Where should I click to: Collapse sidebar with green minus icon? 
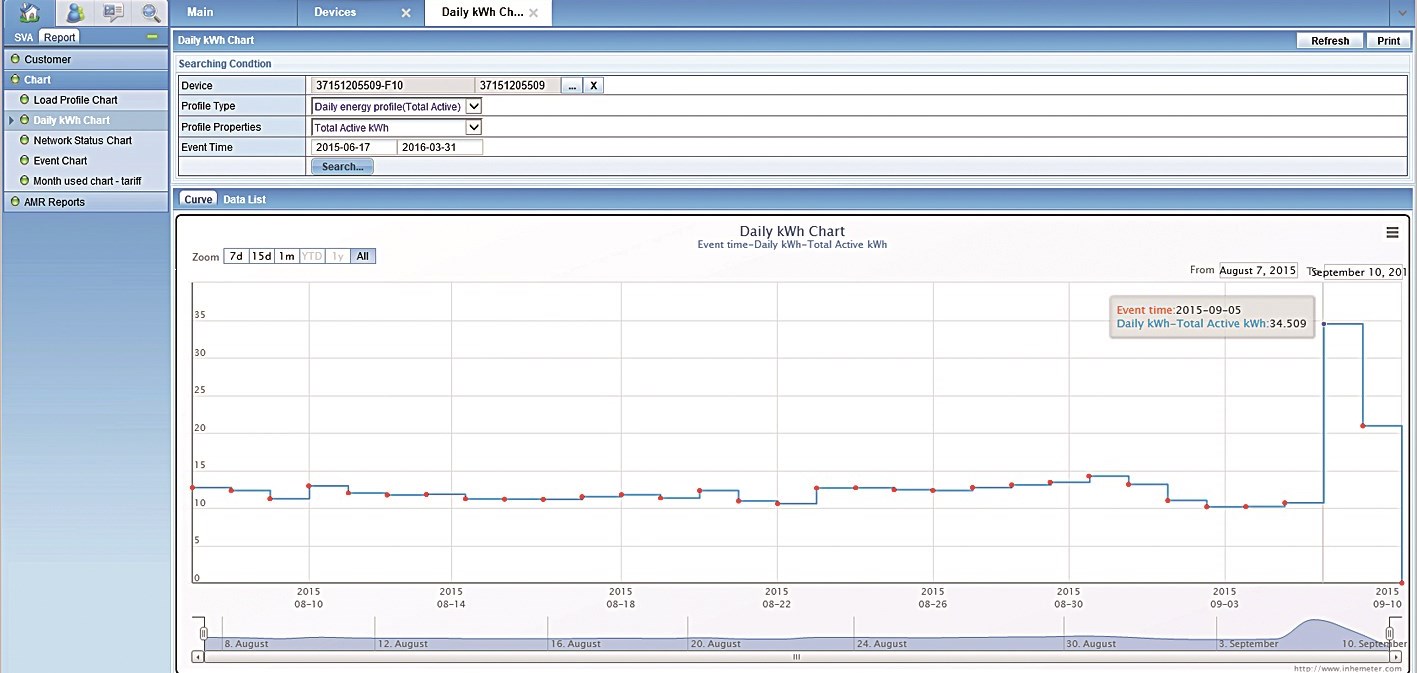pyautogui.click(x=152, y=37)
